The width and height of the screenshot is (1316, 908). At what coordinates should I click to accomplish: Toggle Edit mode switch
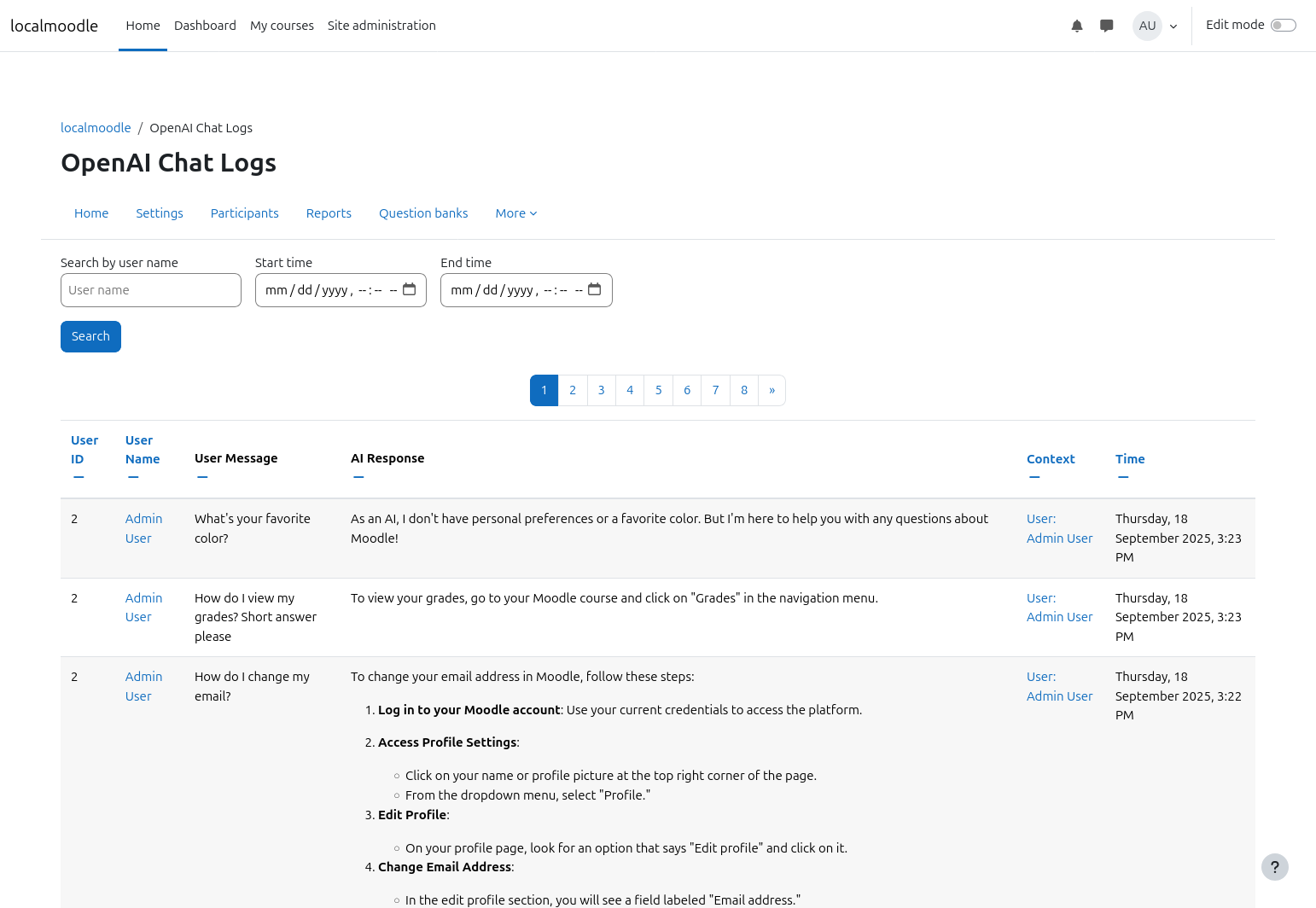(x=1283, y=25)
